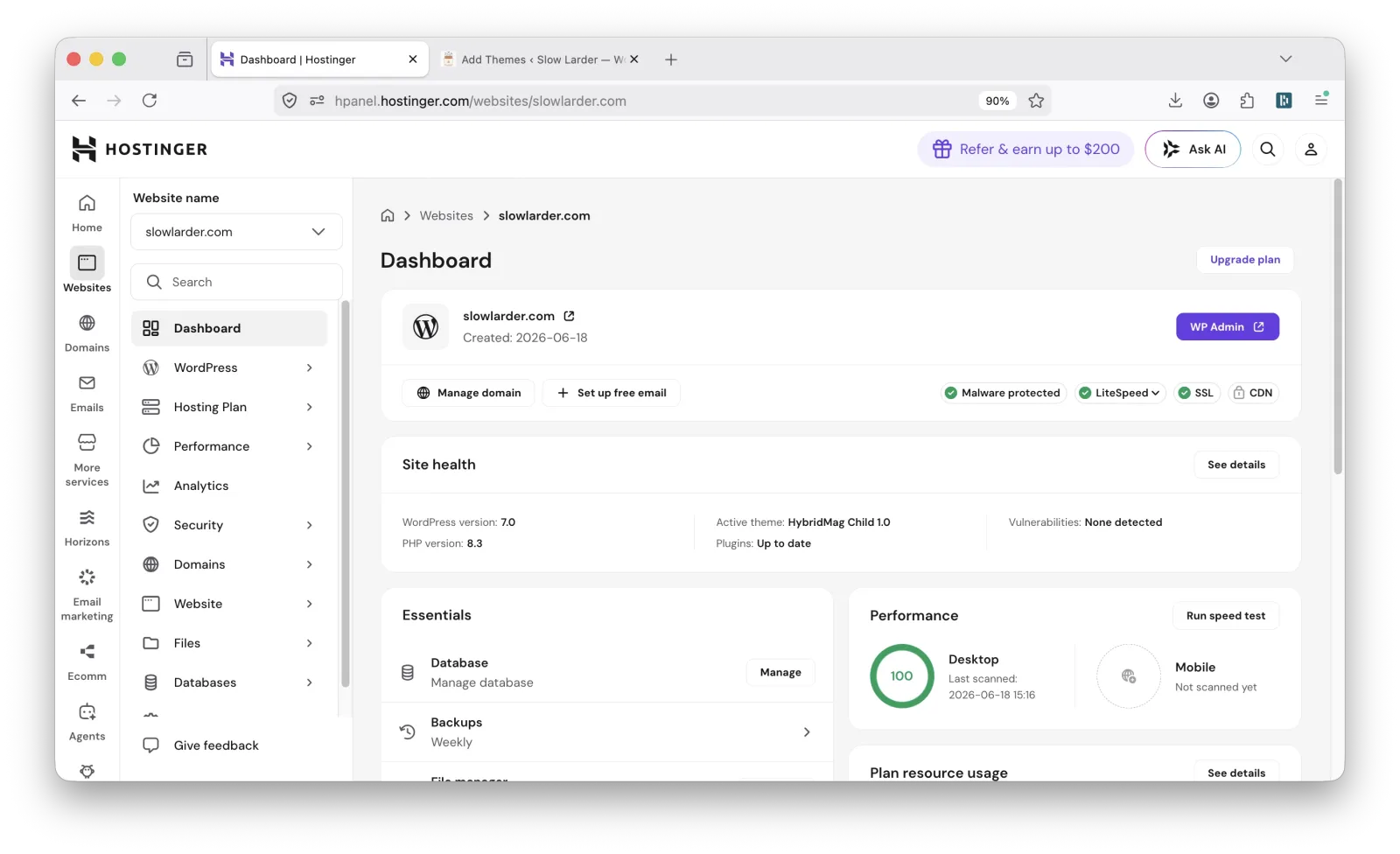
Task: Go to Websites breadcrumb
Action: (x=446, y=215)
